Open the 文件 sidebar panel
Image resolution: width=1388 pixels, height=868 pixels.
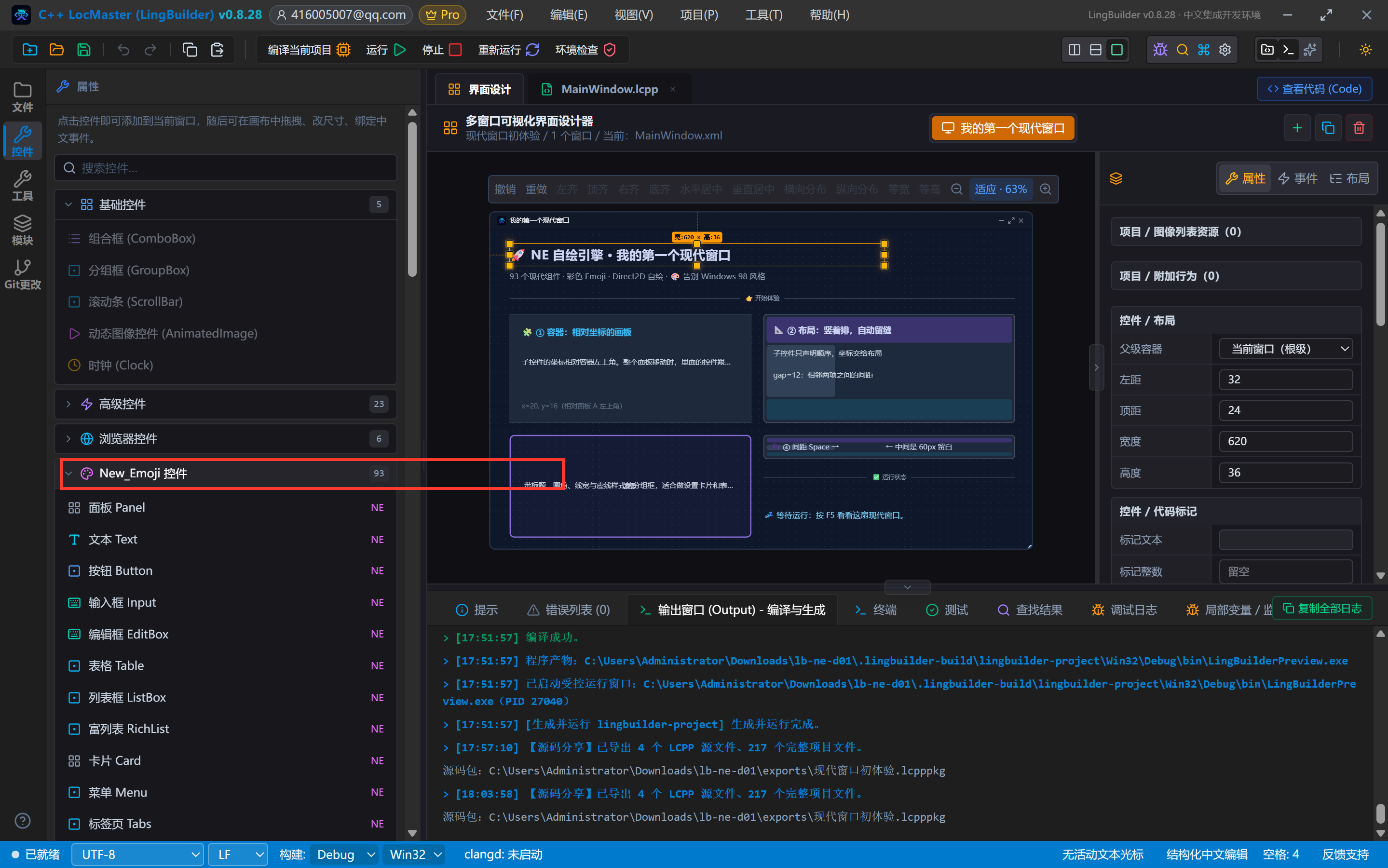(22, 97)
